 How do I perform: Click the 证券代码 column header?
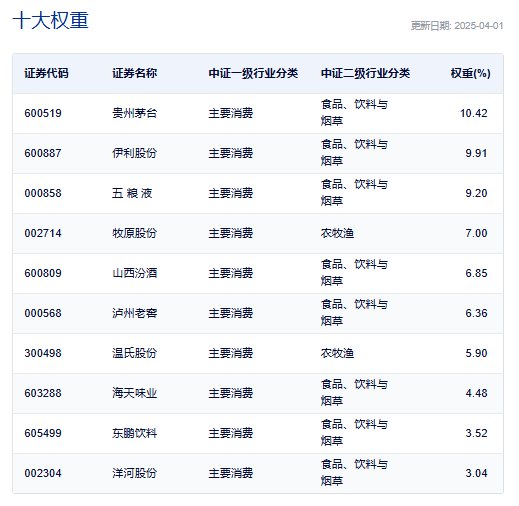pyautogui.click(x=46, y=73)
